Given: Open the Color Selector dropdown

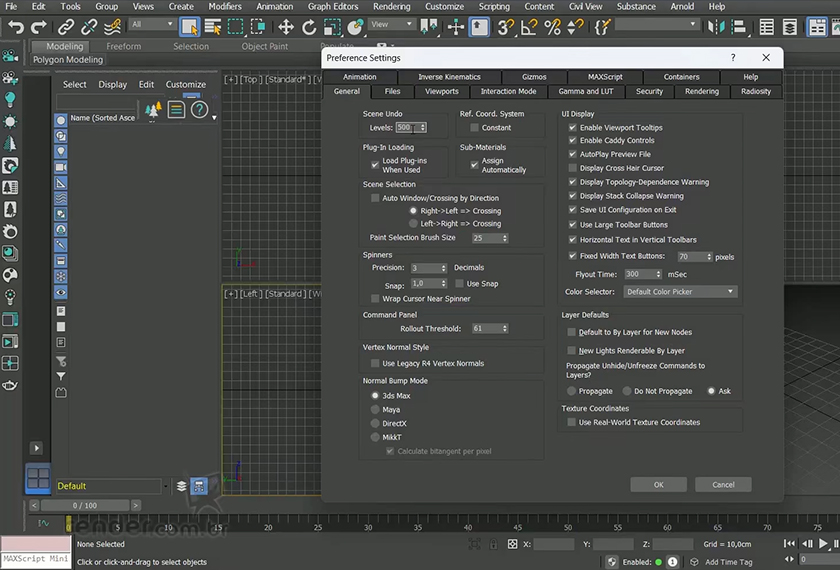Looking at the screenshot, I should (x=680, y=292).
